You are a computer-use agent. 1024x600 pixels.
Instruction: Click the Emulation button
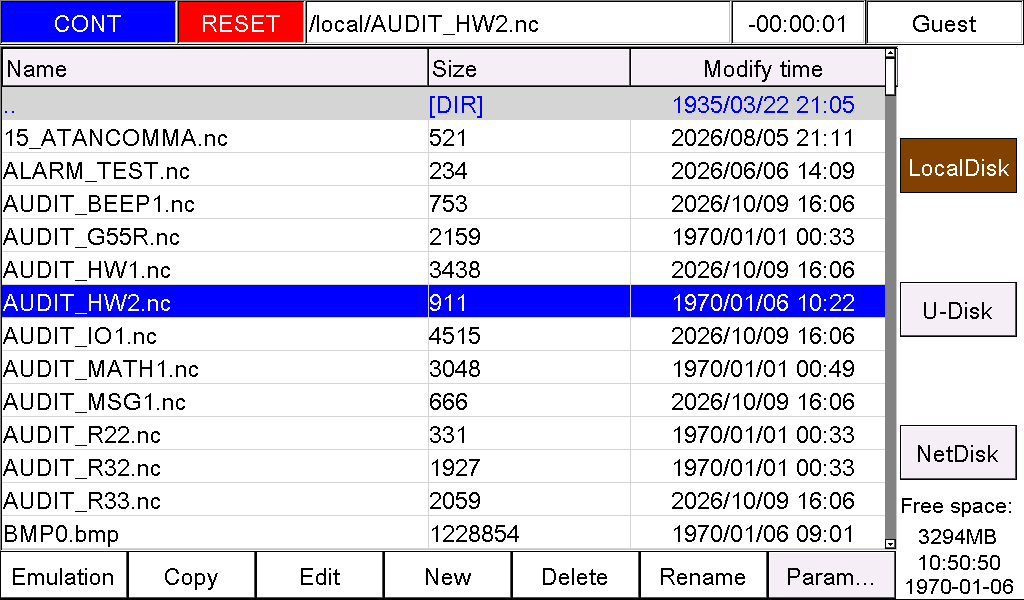63,576
